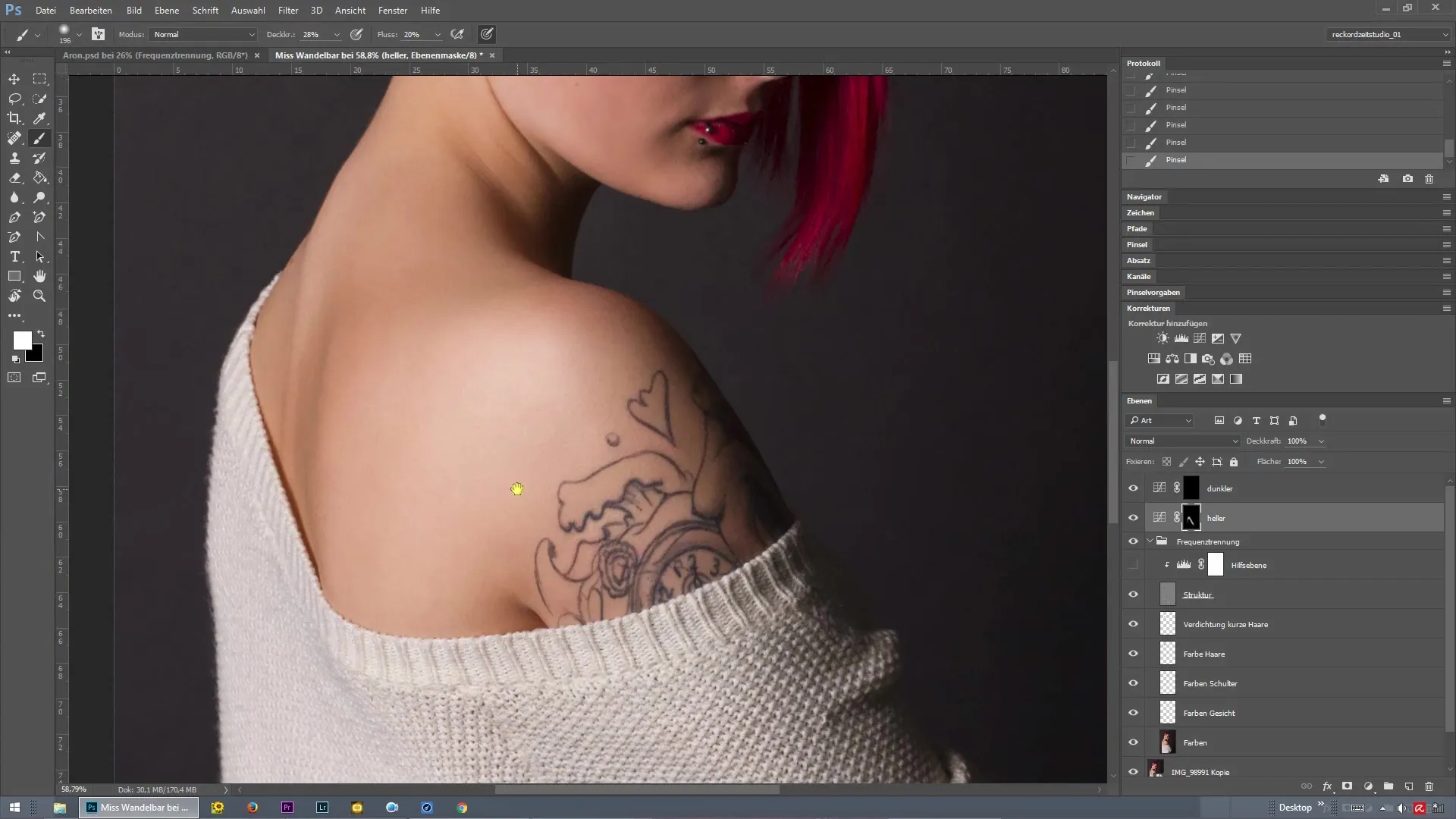Select the Hand tool

[39, 276]
